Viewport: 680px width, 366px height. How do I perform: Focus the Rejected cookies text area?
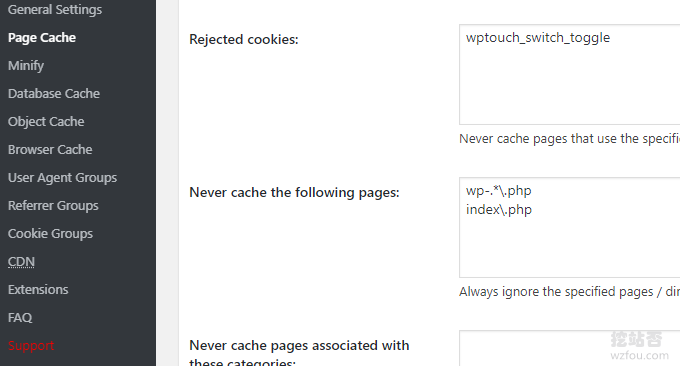570,75
